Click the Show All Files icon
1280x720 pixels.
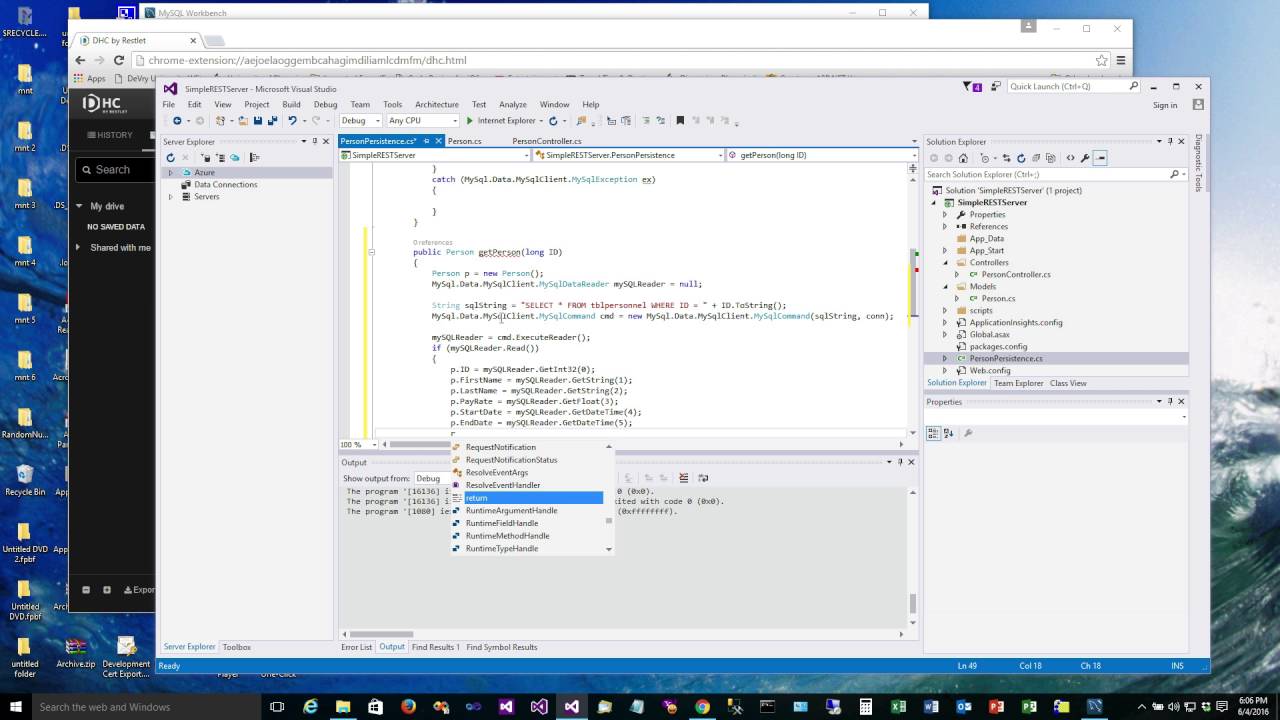coord(1051,158)
